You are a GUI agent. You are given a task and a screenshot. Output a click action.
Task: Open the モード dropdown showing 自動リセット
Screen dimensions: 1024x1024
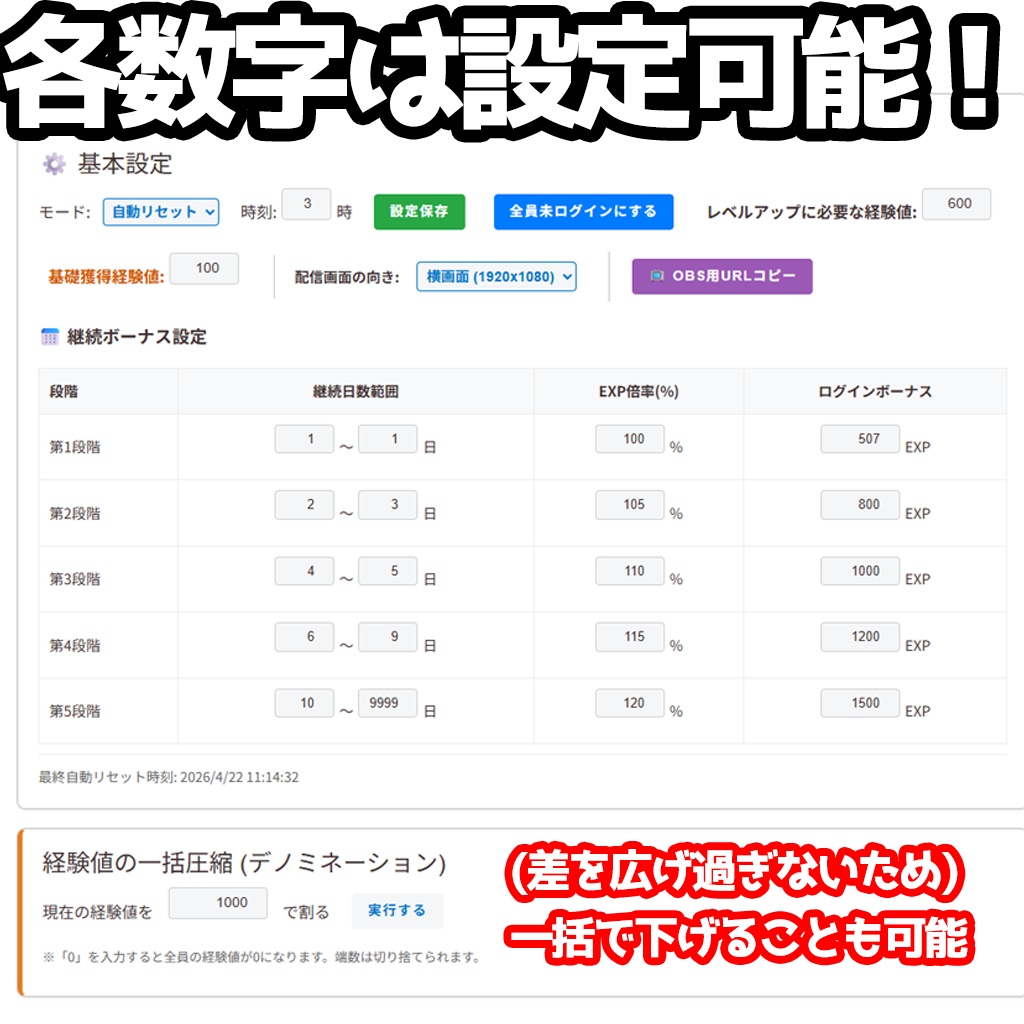pyautogui.click(x=160, y=213)
